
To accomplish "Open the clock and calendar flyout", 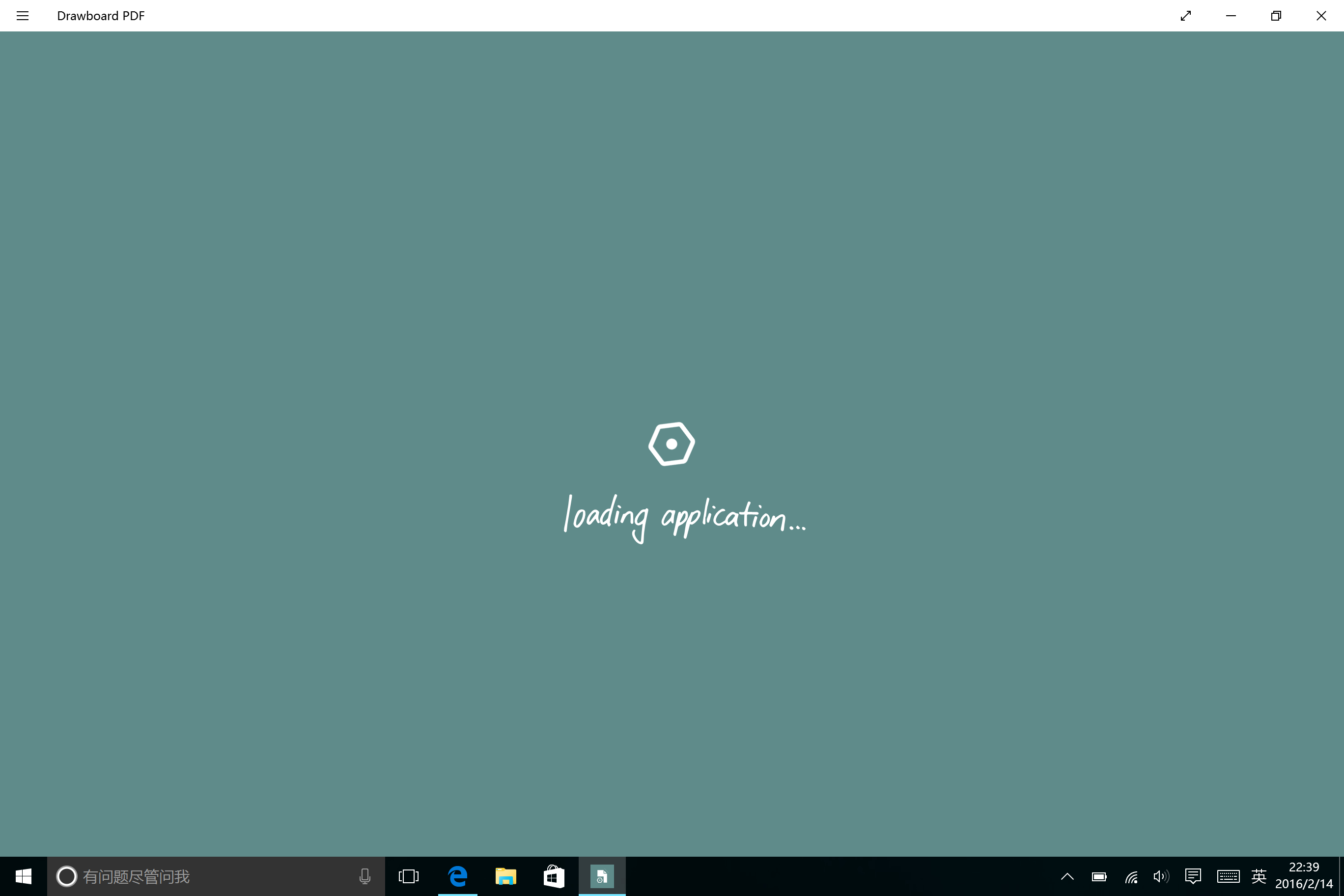I will [x=1303, y=876].
